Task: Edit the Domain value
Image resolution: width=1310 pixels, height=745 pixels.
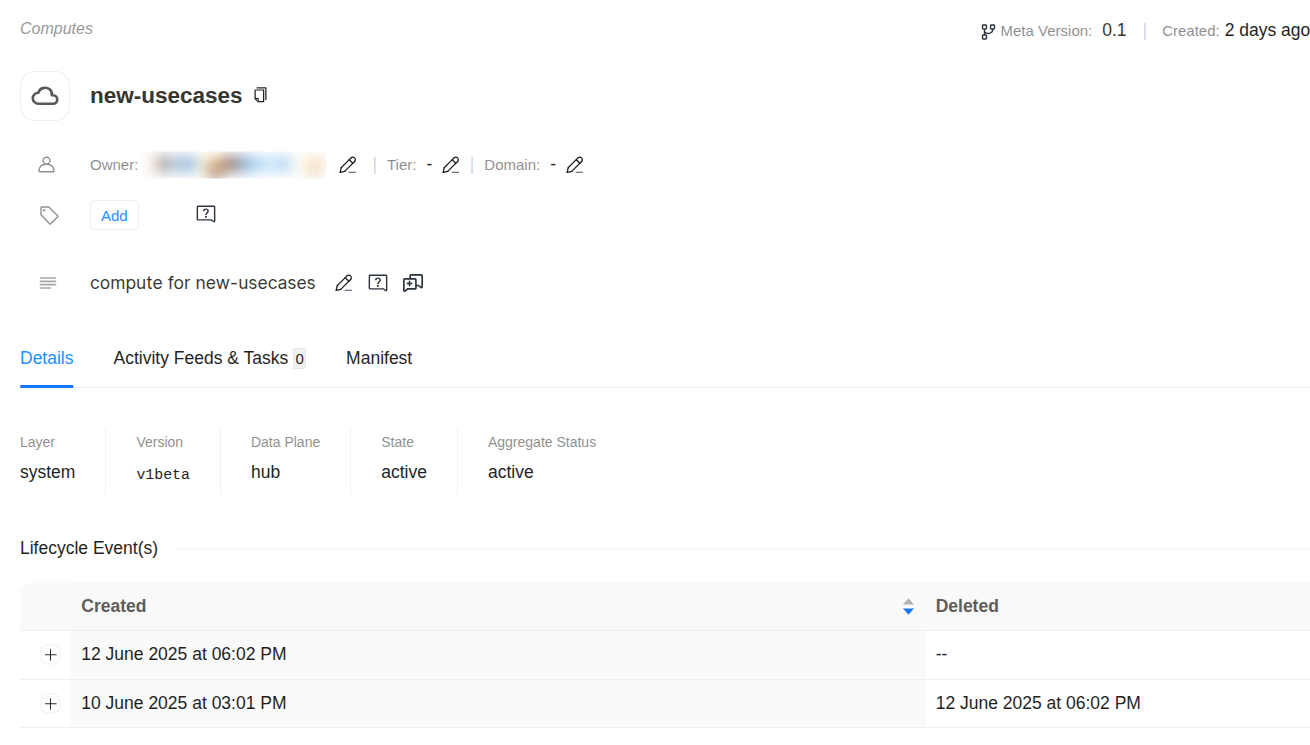Action: tap(574, 165)
